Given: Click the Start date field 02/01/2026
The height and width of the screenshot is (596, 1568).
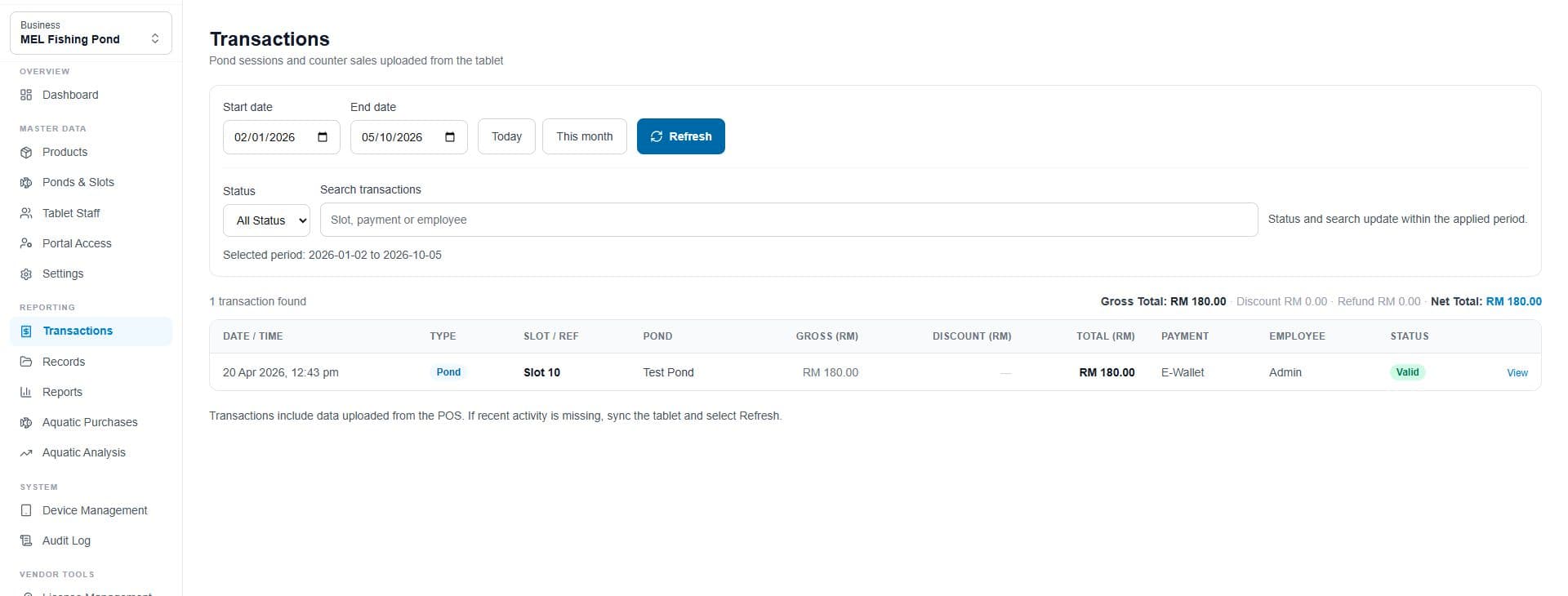Looking at the screenshot, I should (282, 137).
